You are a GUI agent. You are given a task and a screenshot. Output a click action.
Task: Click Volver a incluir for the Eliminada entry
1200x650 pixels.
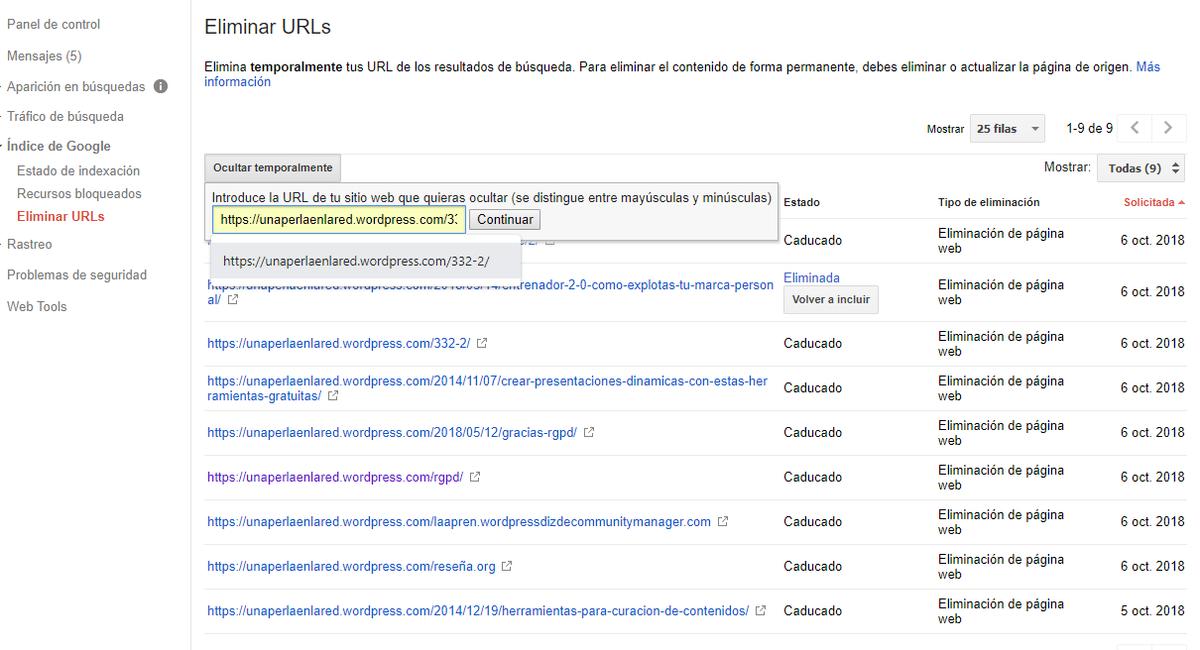830,299
